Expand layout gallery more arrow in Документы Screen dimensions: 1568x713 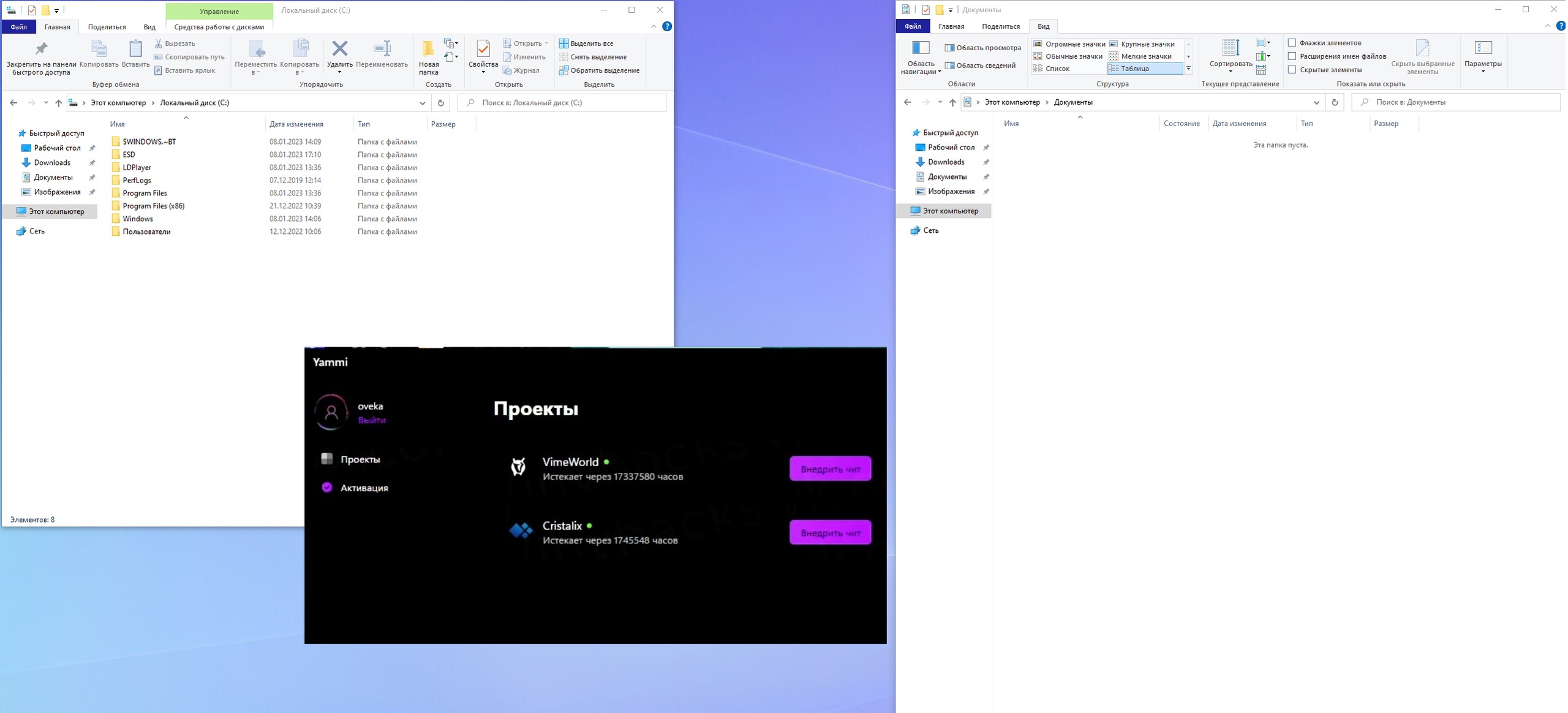(1188, 69)
